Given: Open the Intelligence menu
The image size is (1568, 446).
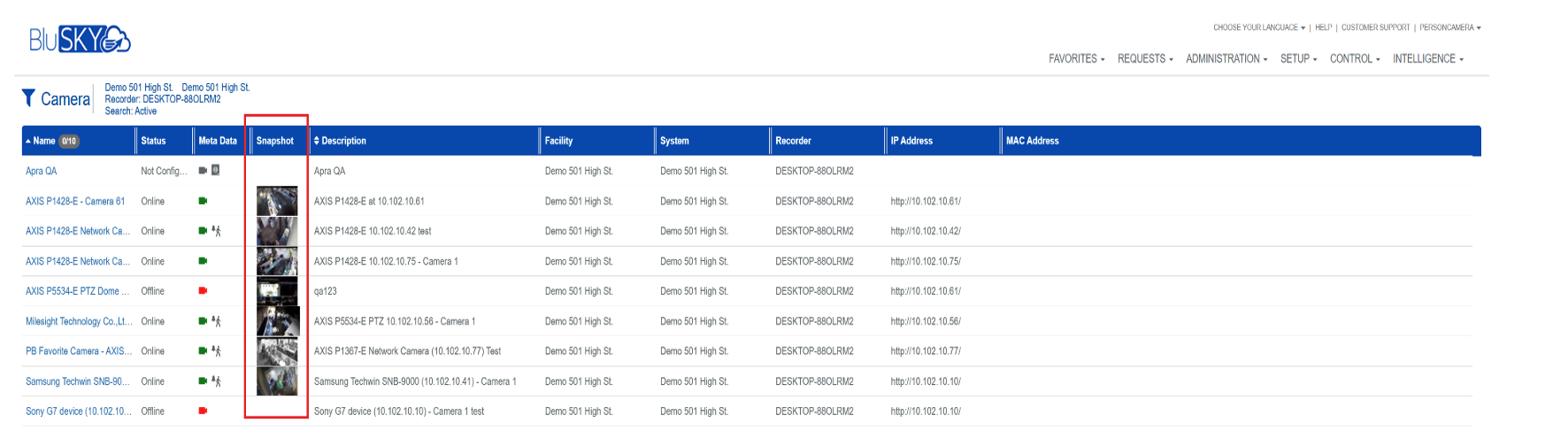Looking at the screenshot, I should click(1428, 58).
